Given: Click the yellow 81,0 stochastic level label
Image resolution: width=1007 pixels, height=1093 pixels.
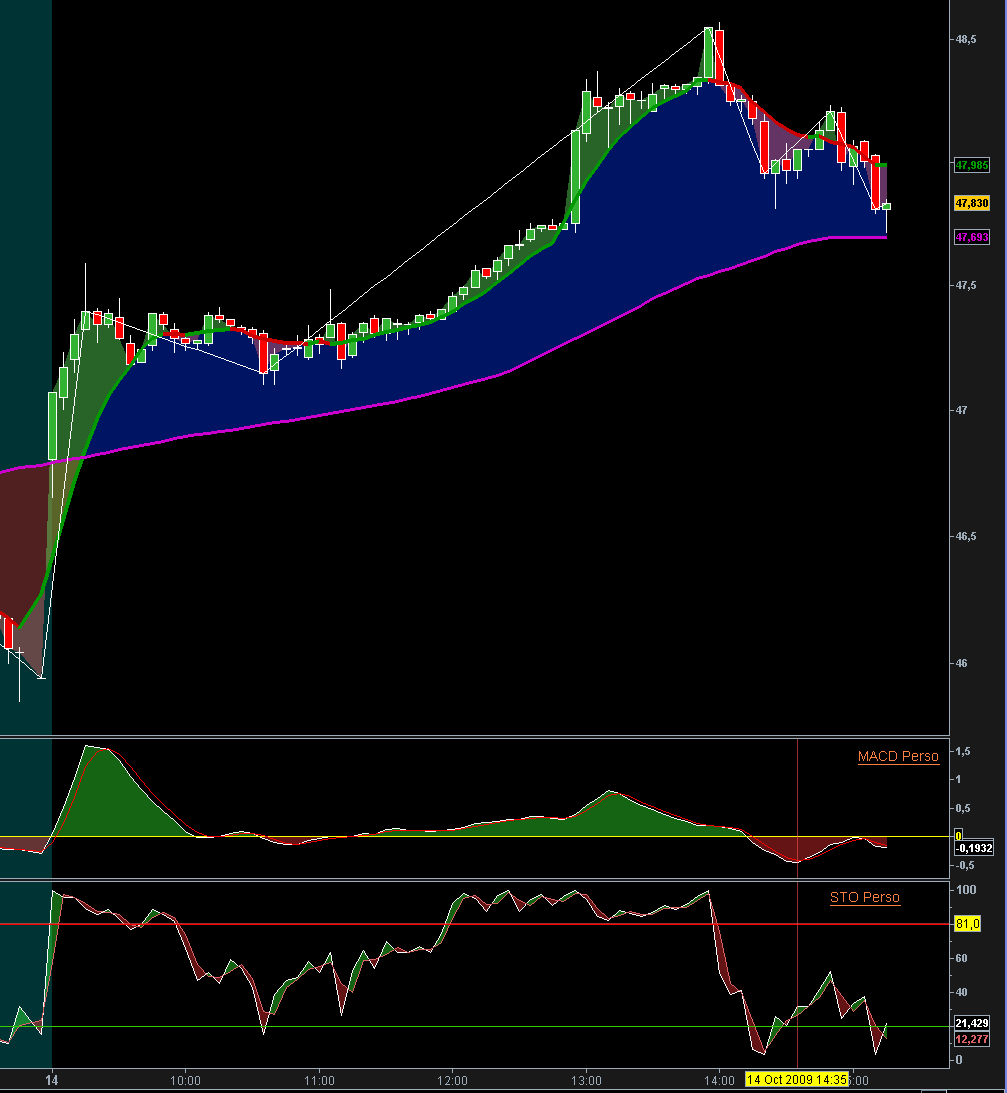Looking at the screenshot, I should [967, 924].
